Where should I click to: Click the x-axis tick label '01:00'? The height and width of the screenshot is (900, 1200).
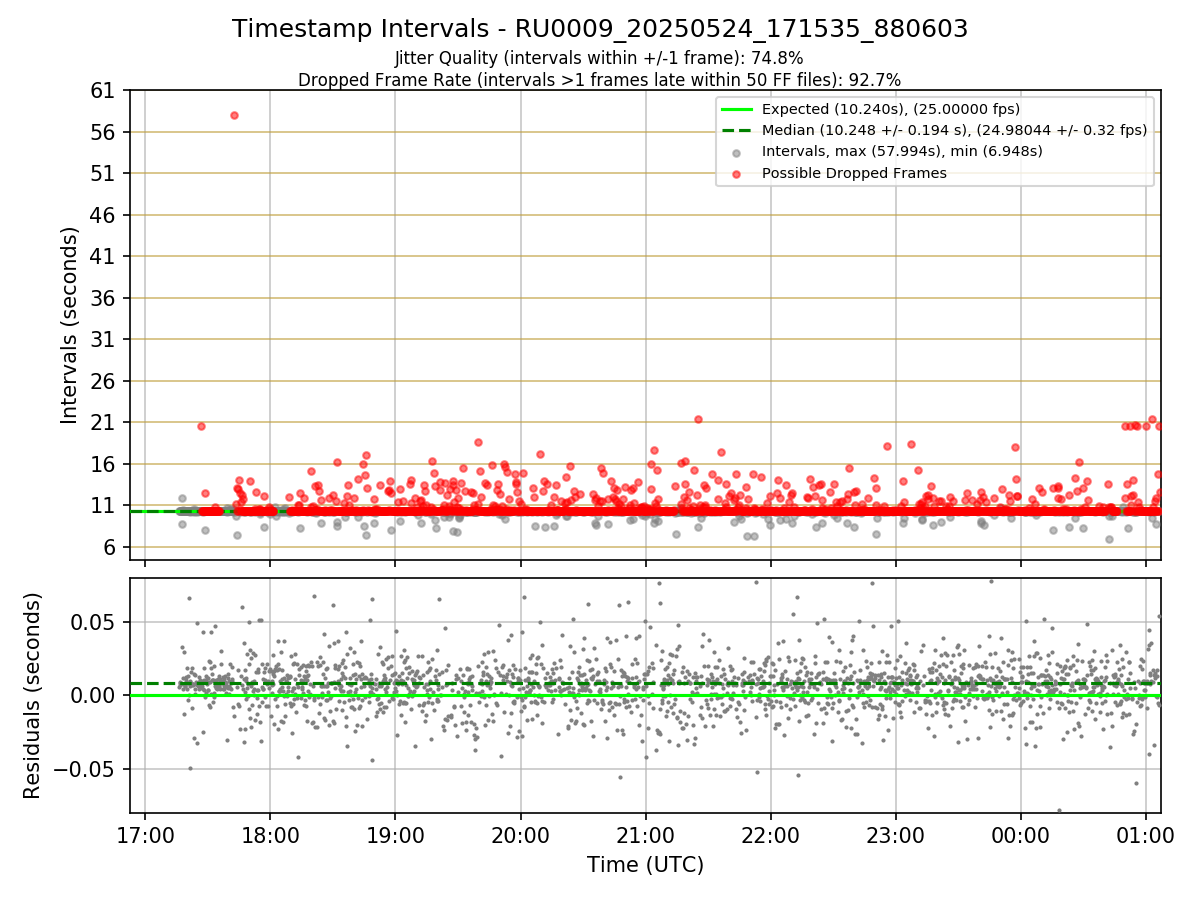(1146, 834)
